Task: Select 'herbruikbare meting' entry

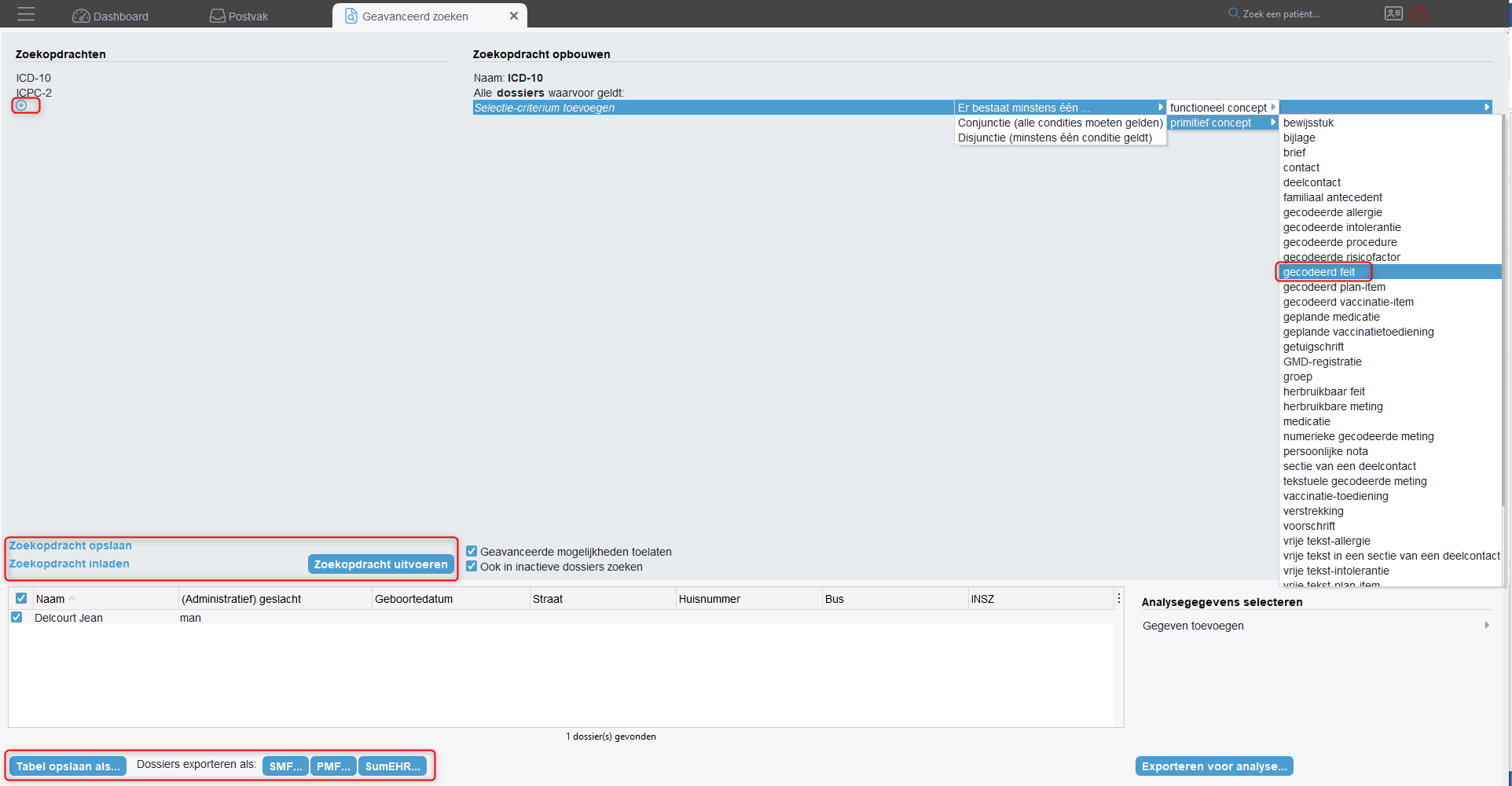Action: point(1390,406)
